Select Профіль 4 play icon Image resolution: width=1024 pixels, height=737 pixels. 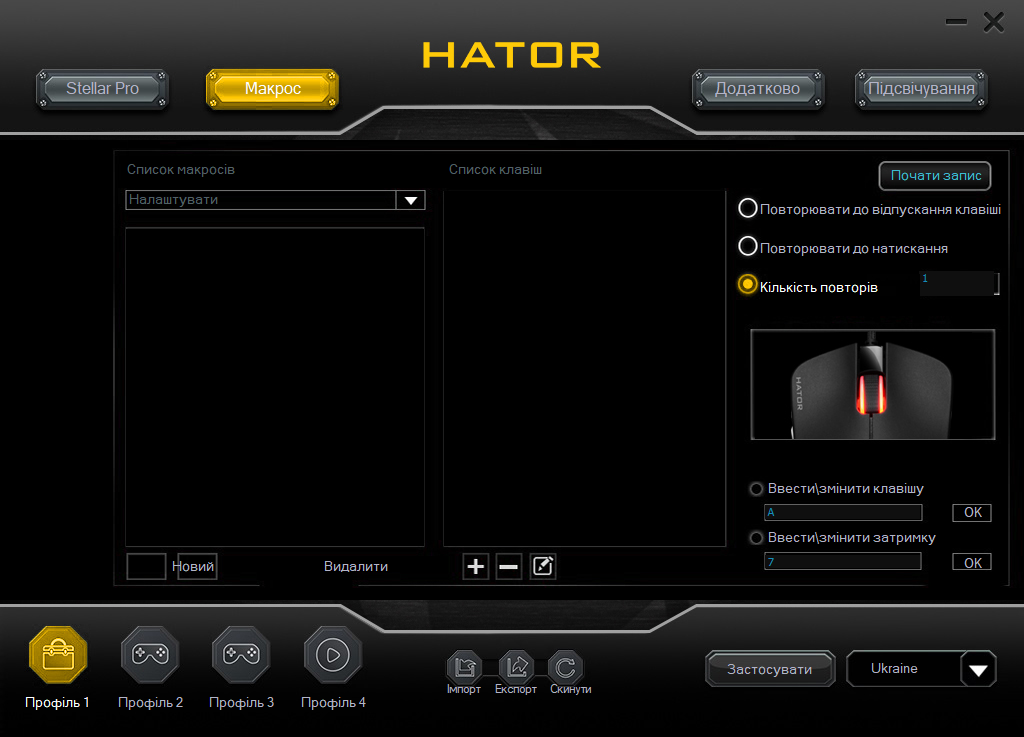pyautogui.click(x=333, y=655)
